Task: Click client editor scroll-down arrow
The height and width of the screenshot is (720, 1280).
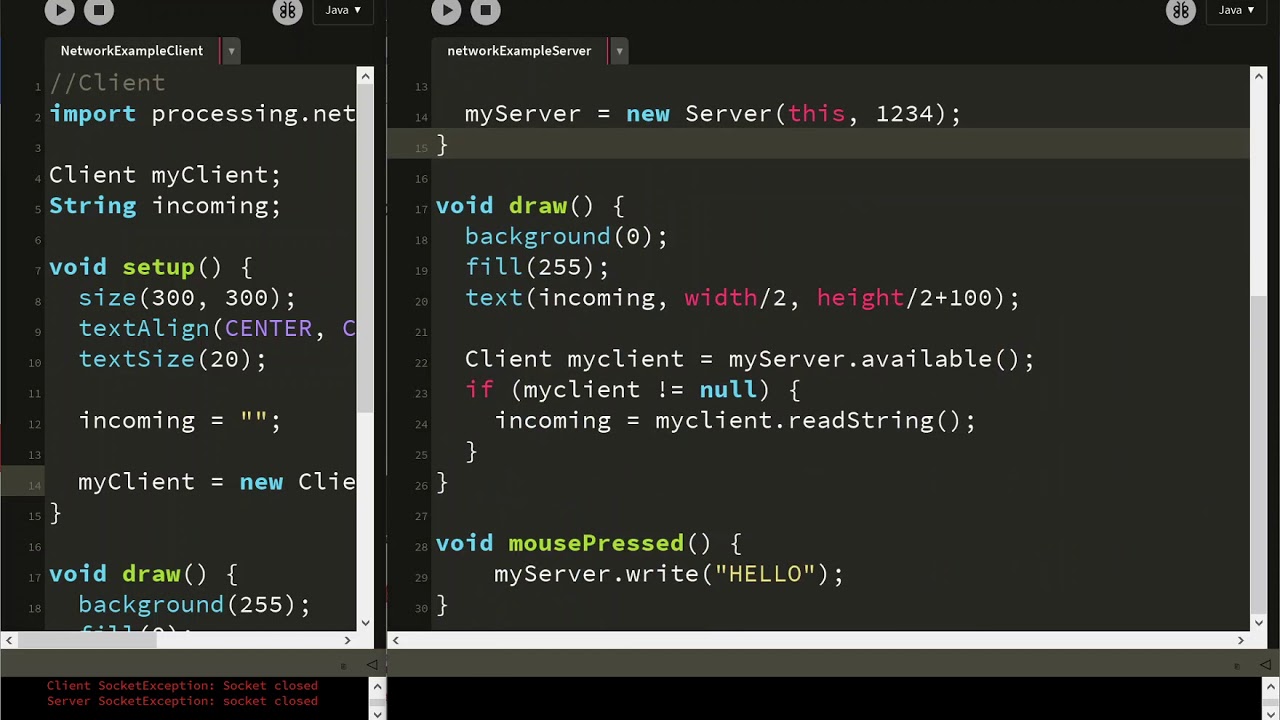Action: (x=365, y=621)
